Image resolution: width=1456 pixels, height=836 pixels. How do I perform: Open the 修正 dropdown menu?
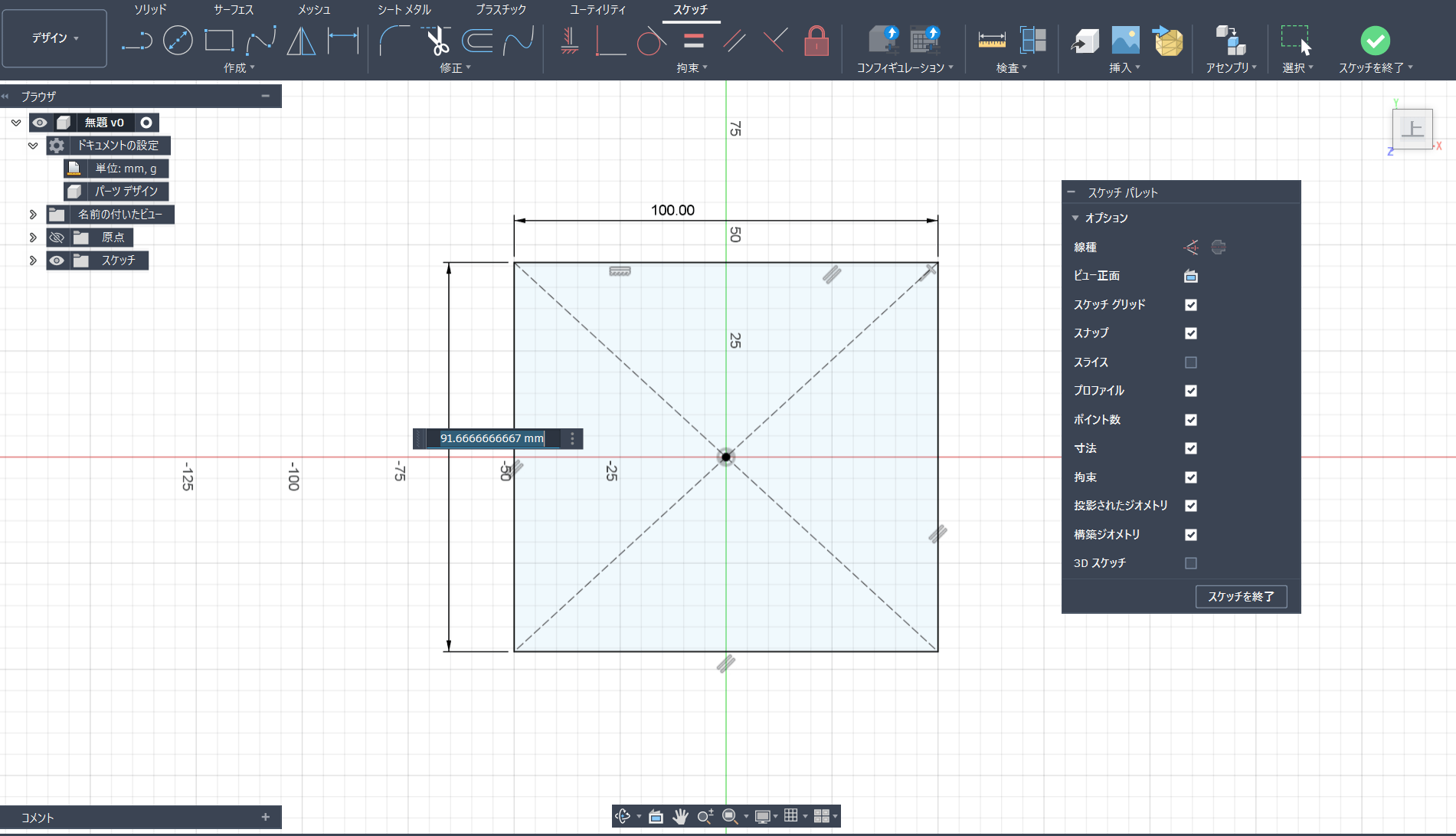pyautogui.click(x=455, y=68)
